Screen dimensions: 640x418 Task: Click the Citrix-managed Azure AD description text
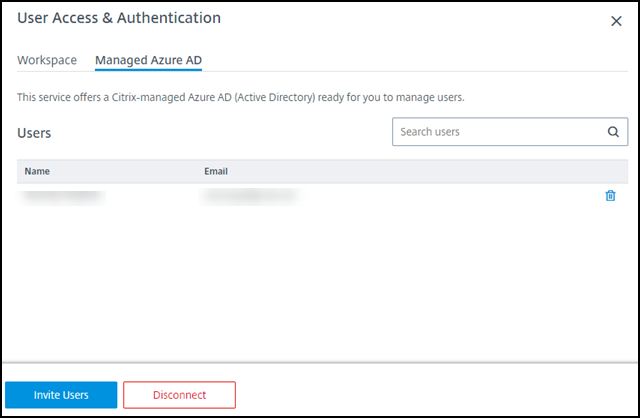tap(241, 98)
